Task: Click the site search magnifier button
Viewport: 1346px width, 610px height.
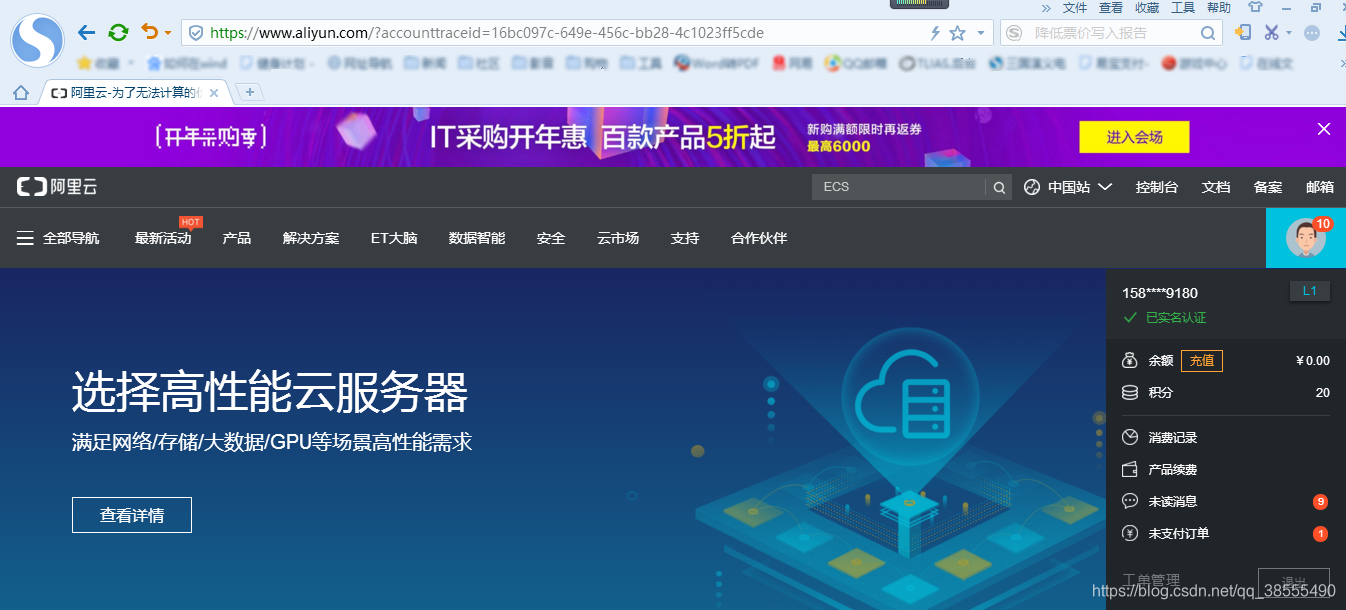Action: click(999, 187)
